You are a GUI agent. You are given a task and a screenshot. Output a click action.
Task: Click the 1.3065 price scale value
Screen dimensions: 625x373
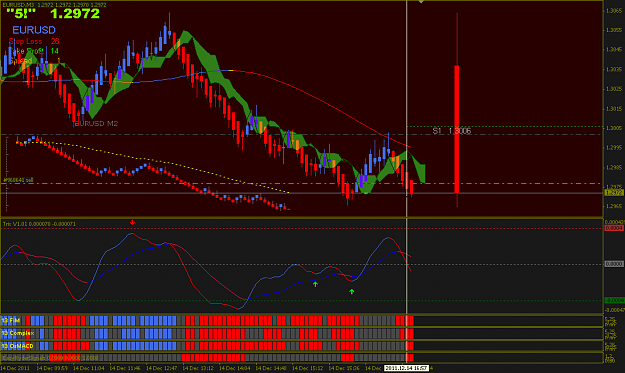(x=614, y=10)
